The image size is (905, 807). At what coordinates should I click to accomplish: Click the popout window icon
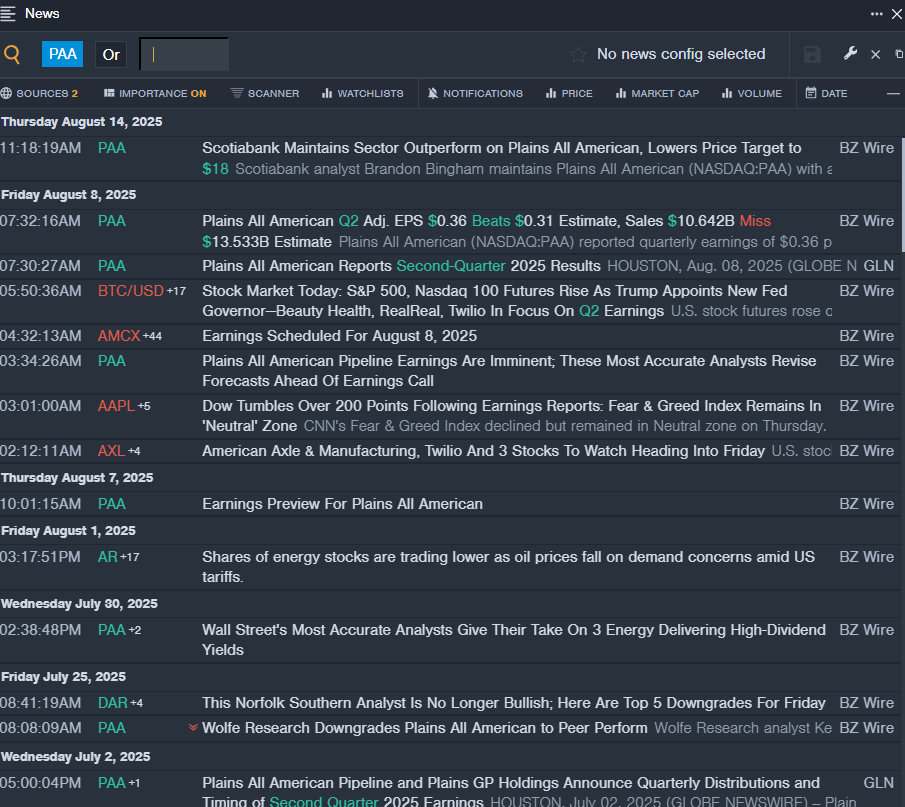tap(898, 54)
